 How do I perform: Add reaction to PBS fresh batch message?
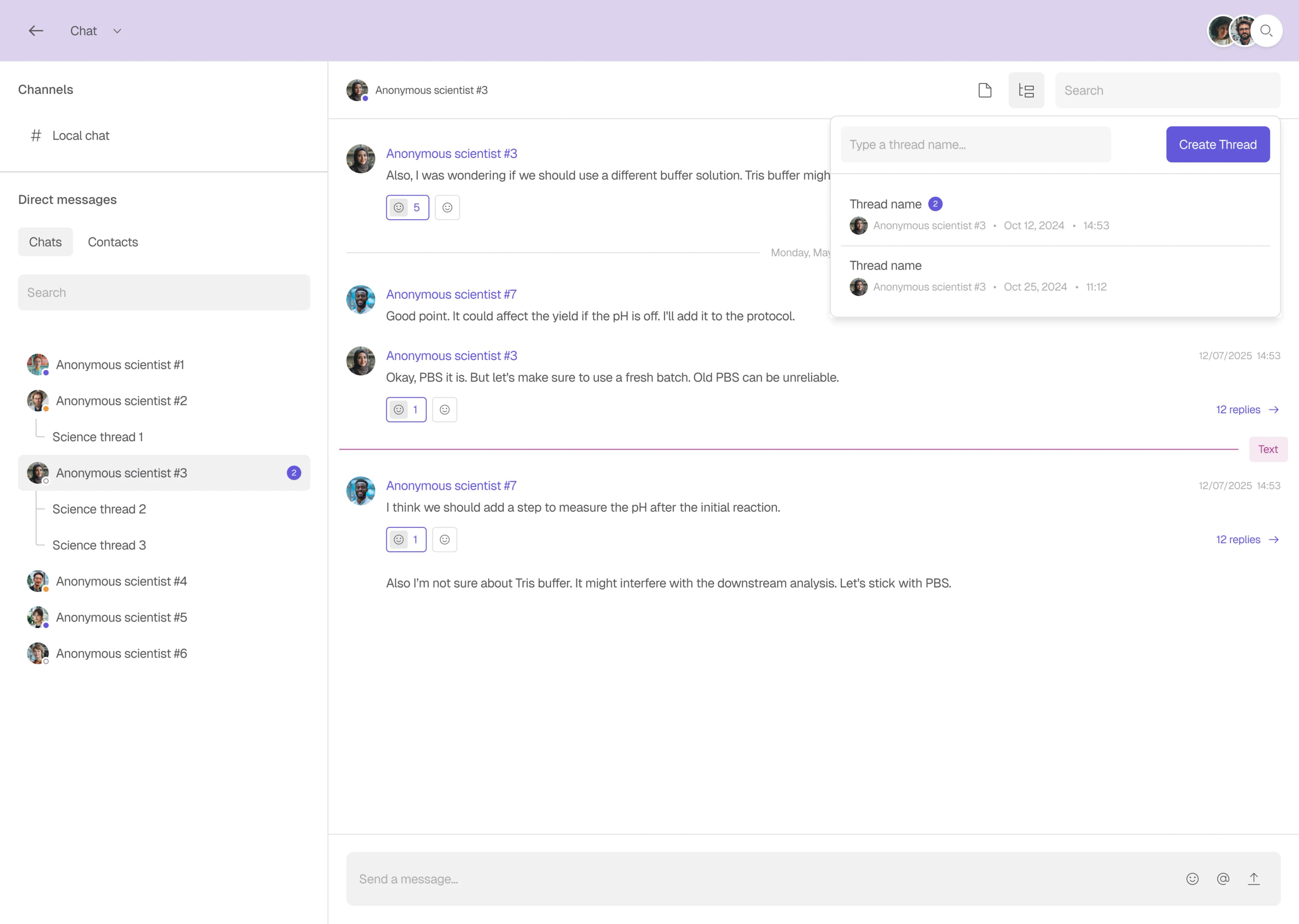click(x=445, y=410)
